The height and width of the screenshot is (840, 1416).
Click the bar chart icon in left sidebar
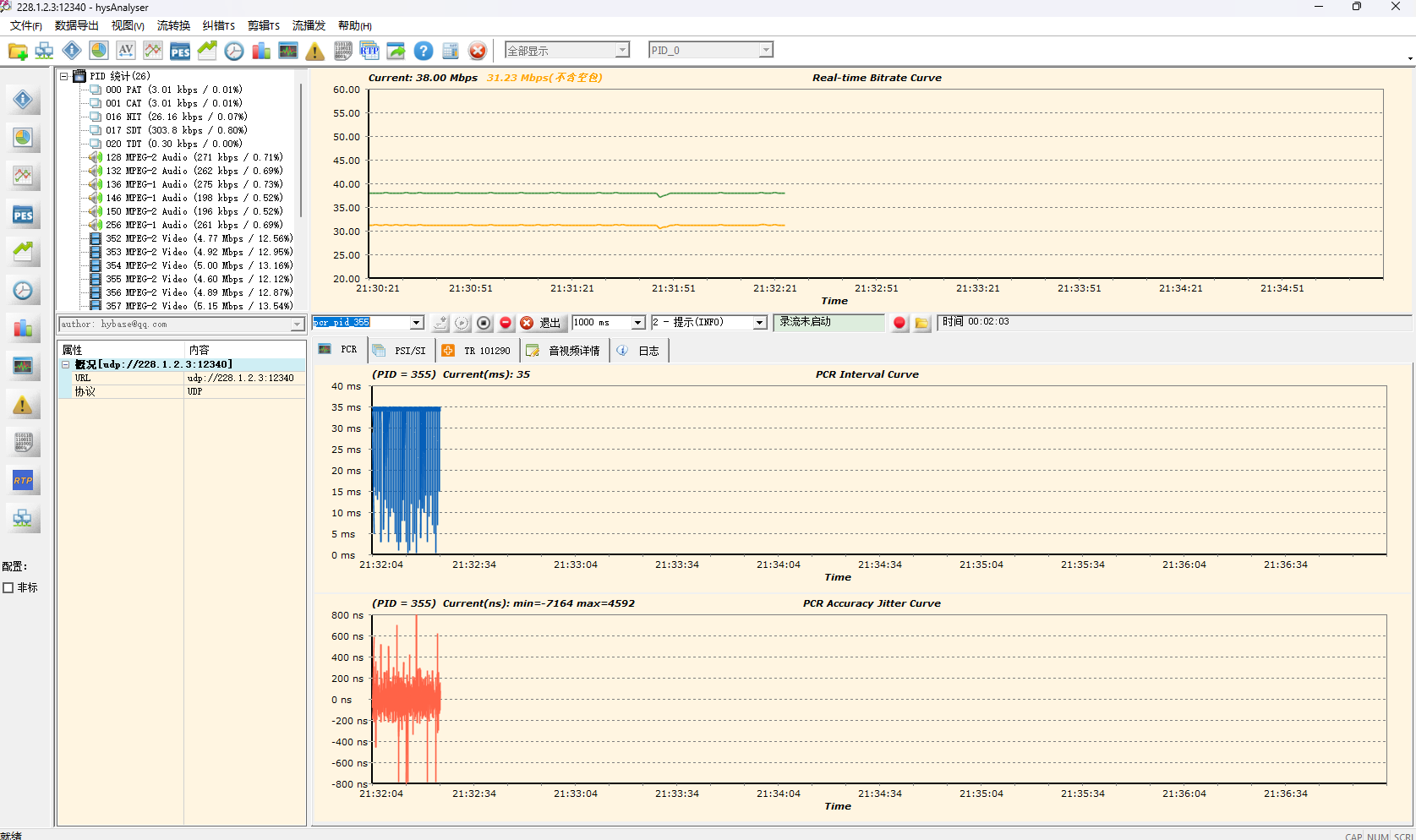tap(23, 329)
